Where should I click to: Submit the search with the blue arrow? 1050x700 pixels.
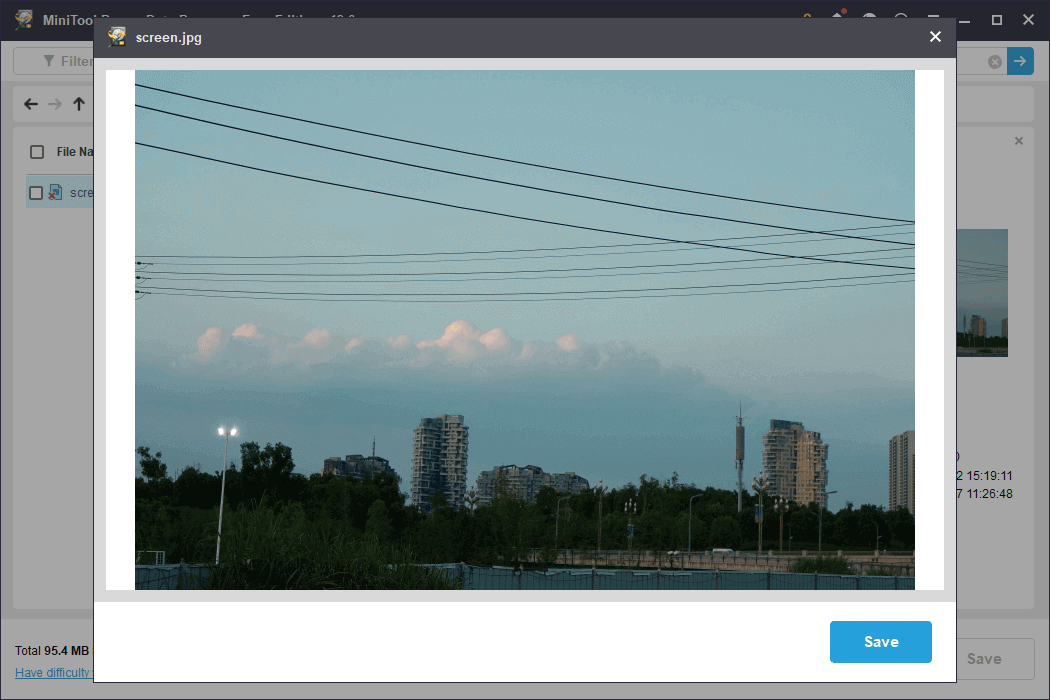click(x=1020, y=61)
